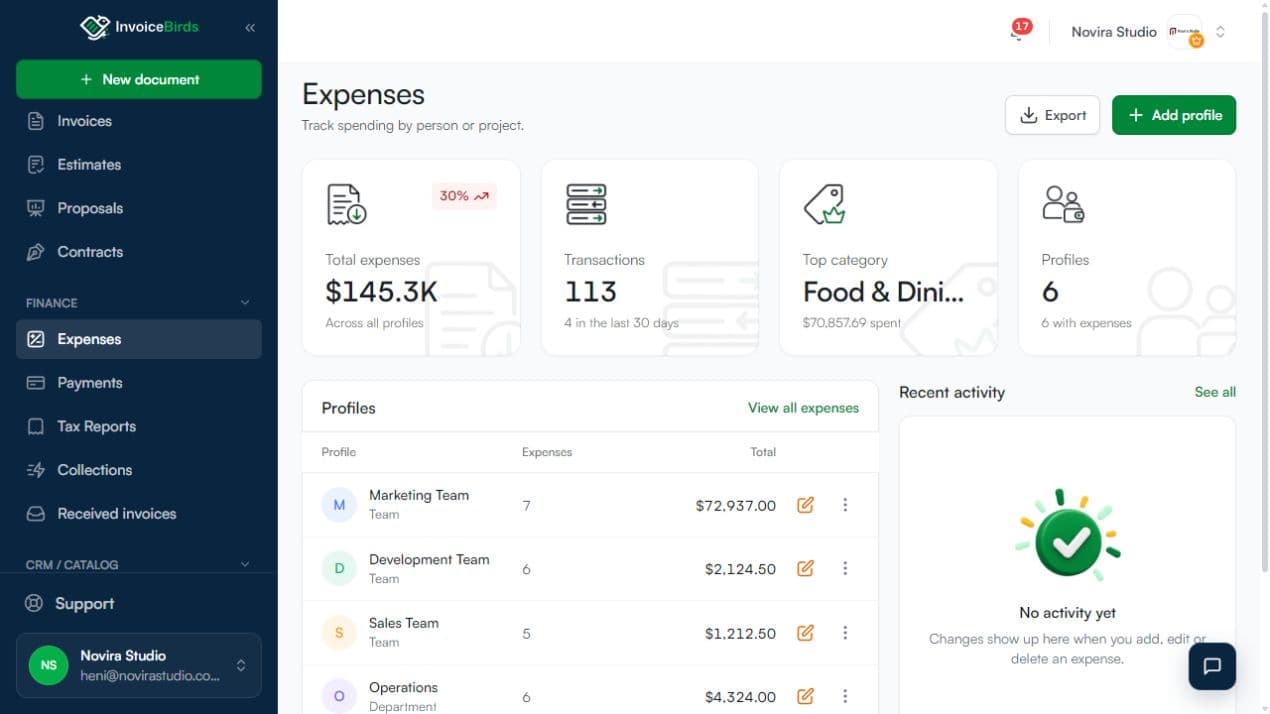Open the Novira Studio account switcher chevrons
Viewport: 1270px width, 714px height.
(1220, 32)
